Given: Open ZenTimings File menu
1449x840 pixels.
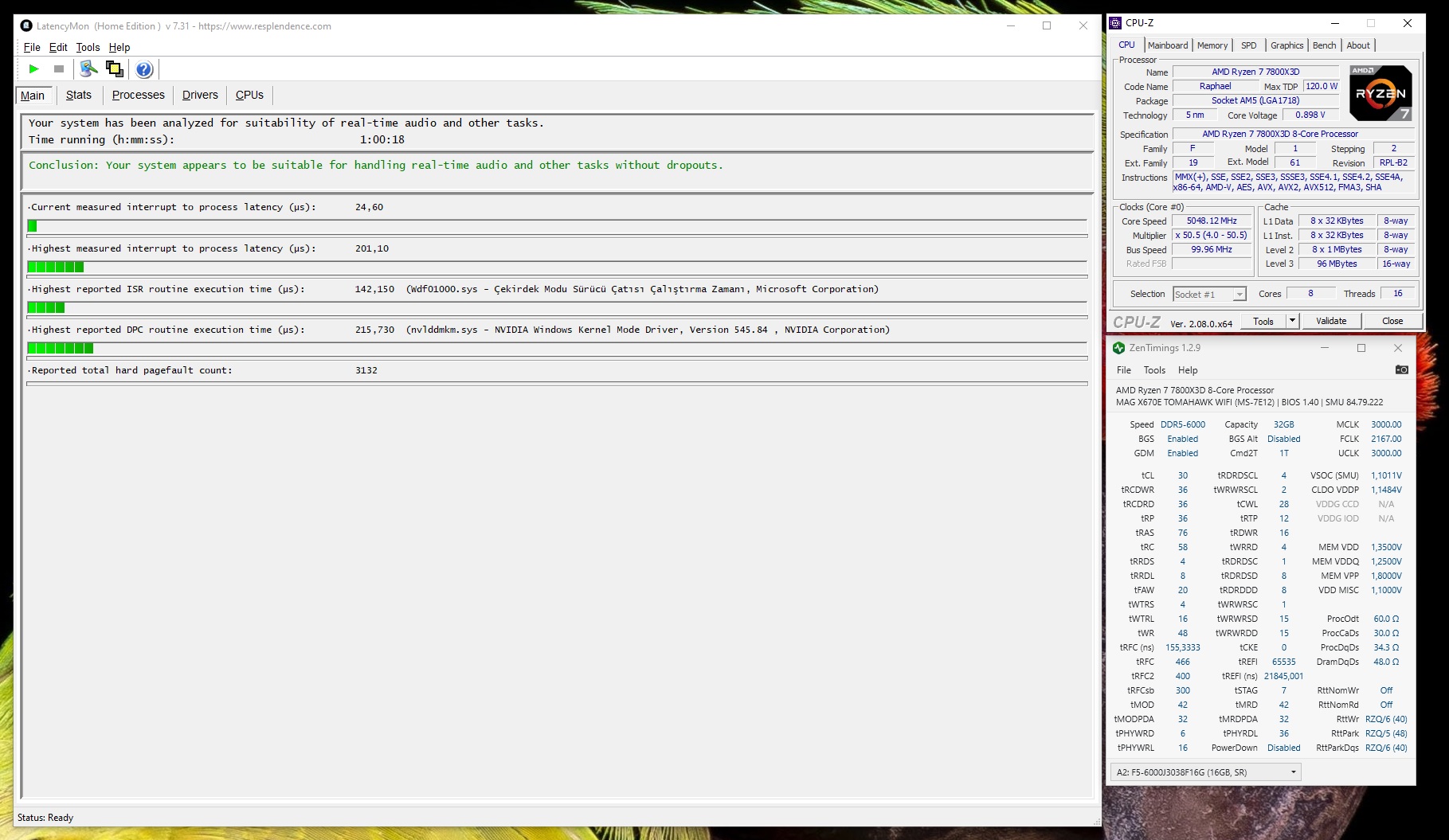Looking at the screenshot, I should [1124, 370].
